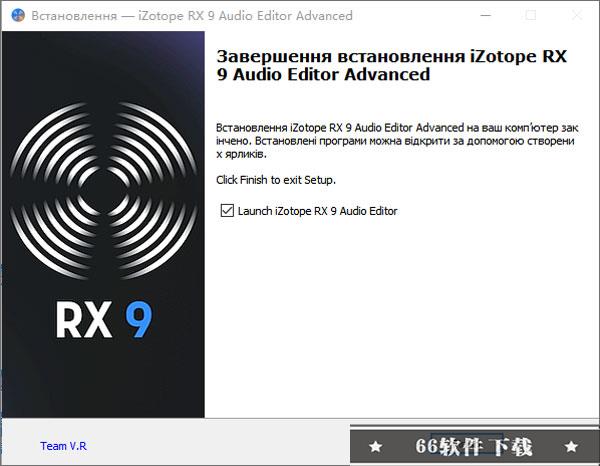The height and width of the screenshot is (466, 600).
Task: Click the blue 9 in the RX logo
Action: click(x=139, y=319)
